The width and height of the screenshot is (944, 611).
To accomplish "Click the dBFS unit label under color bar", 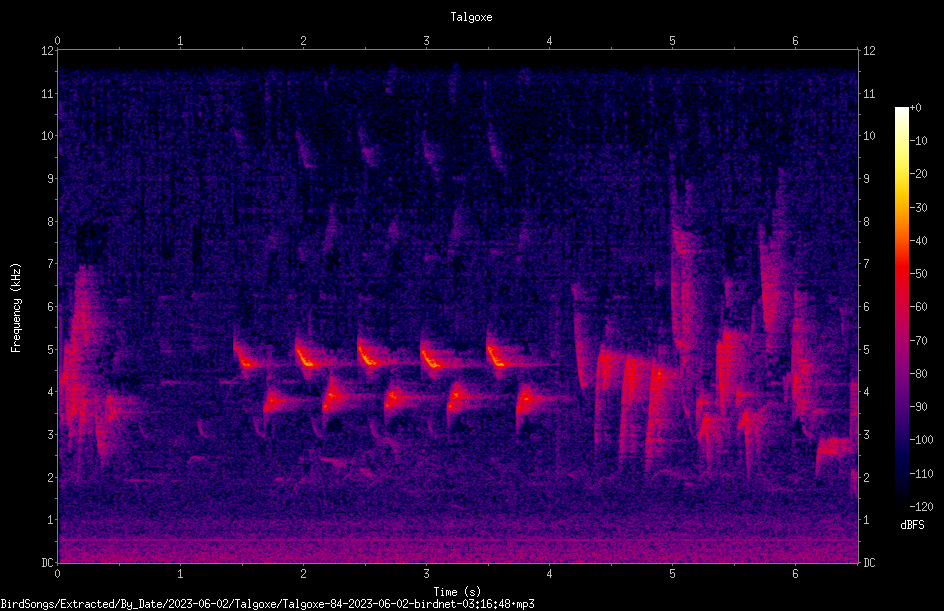I will pyautogui.click(x=912, y=525).
